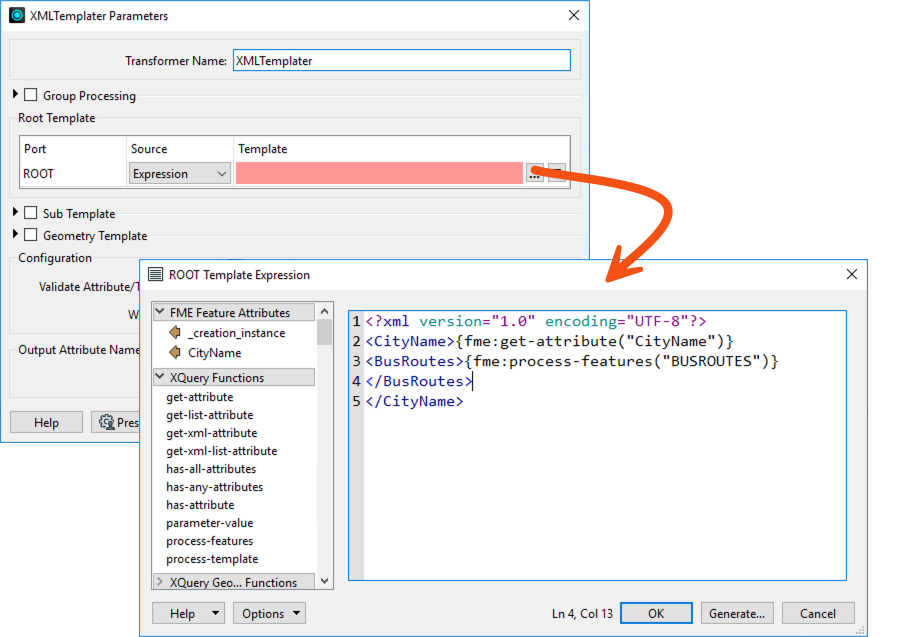Cancel the ROOT Template Expression dialog

[x=818, y=613]
